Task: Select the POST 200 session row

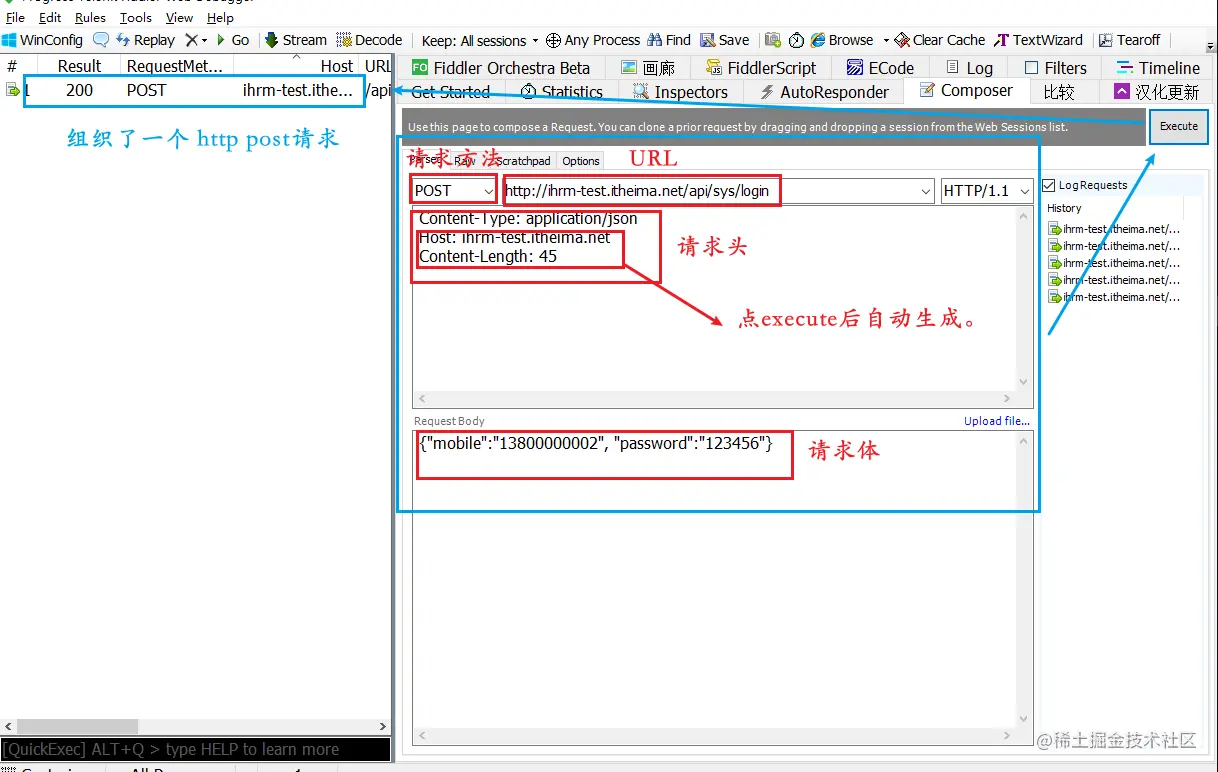Action: click(196, 90)
